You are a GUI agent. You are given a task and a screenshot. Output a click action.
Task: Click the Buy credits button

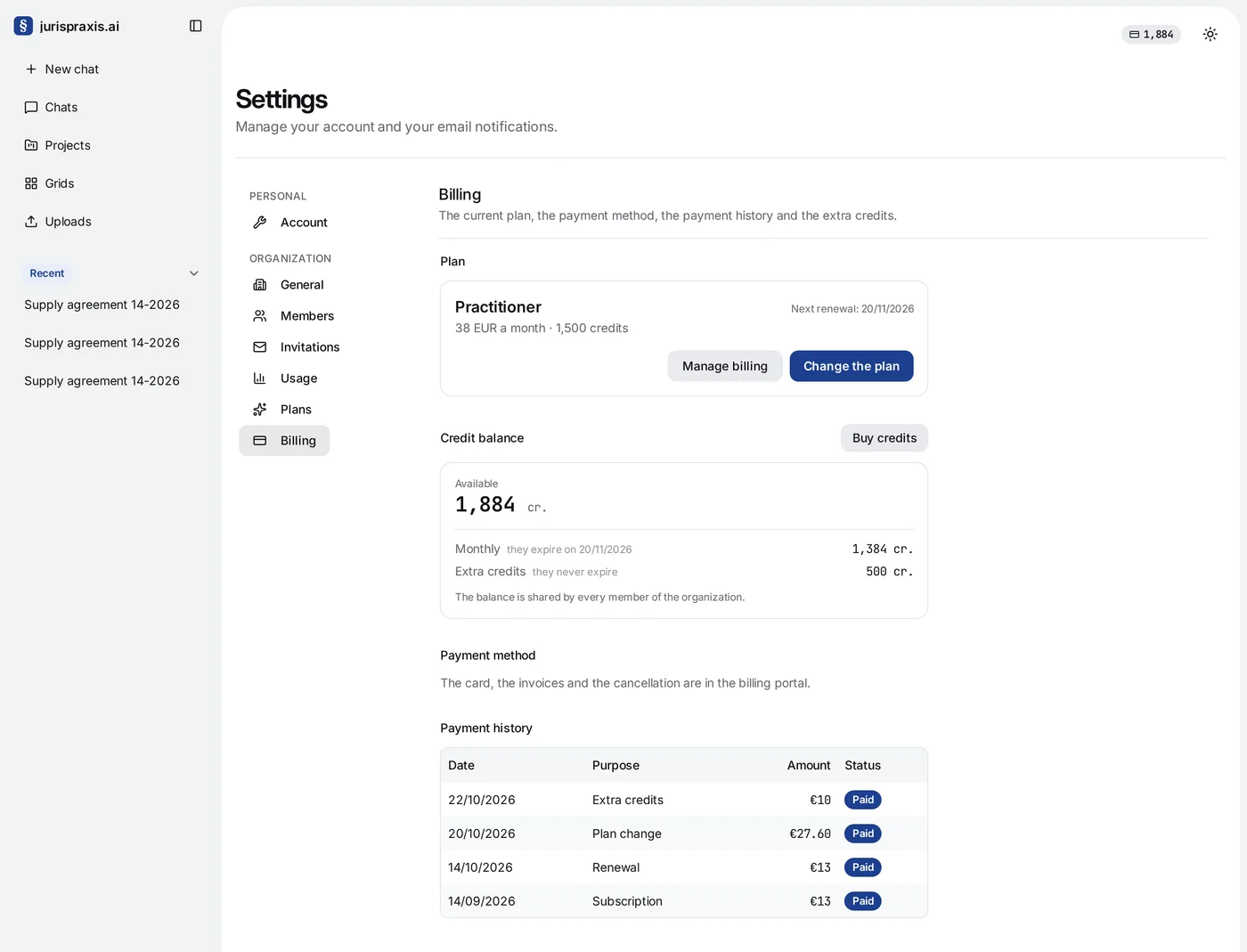(884, 438)
